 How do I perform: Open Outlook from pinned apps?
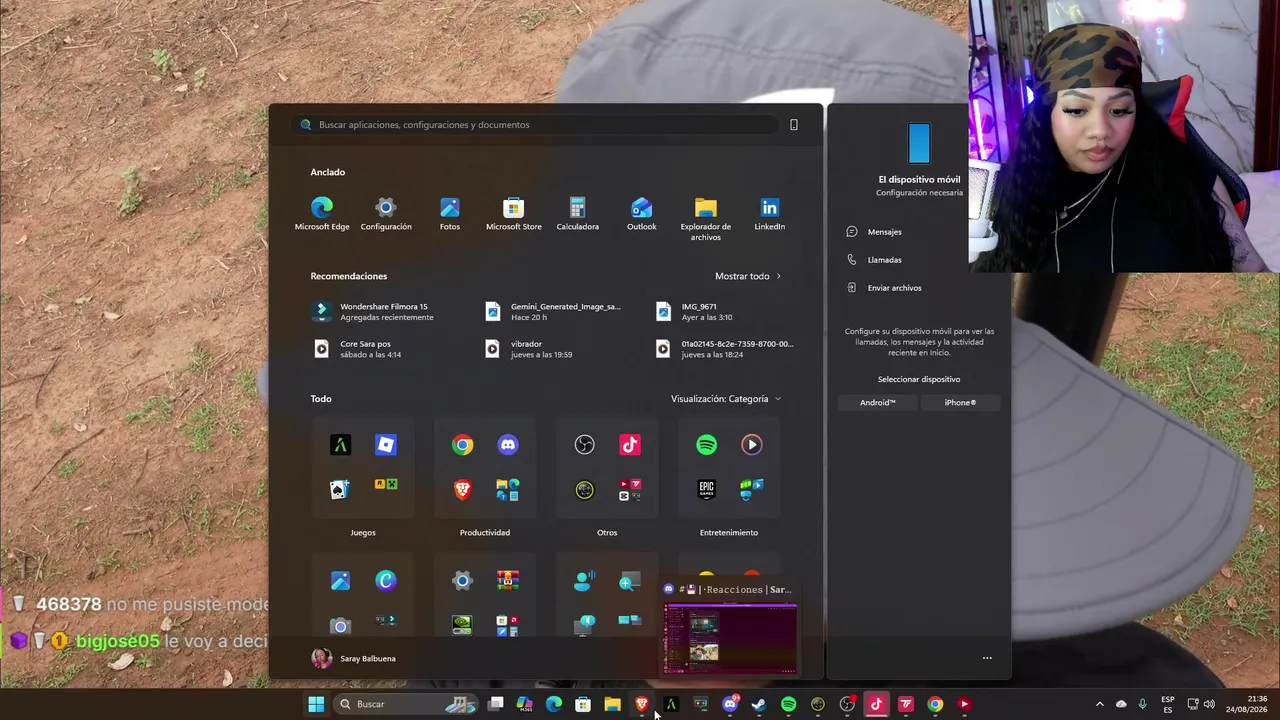point(642,214)
